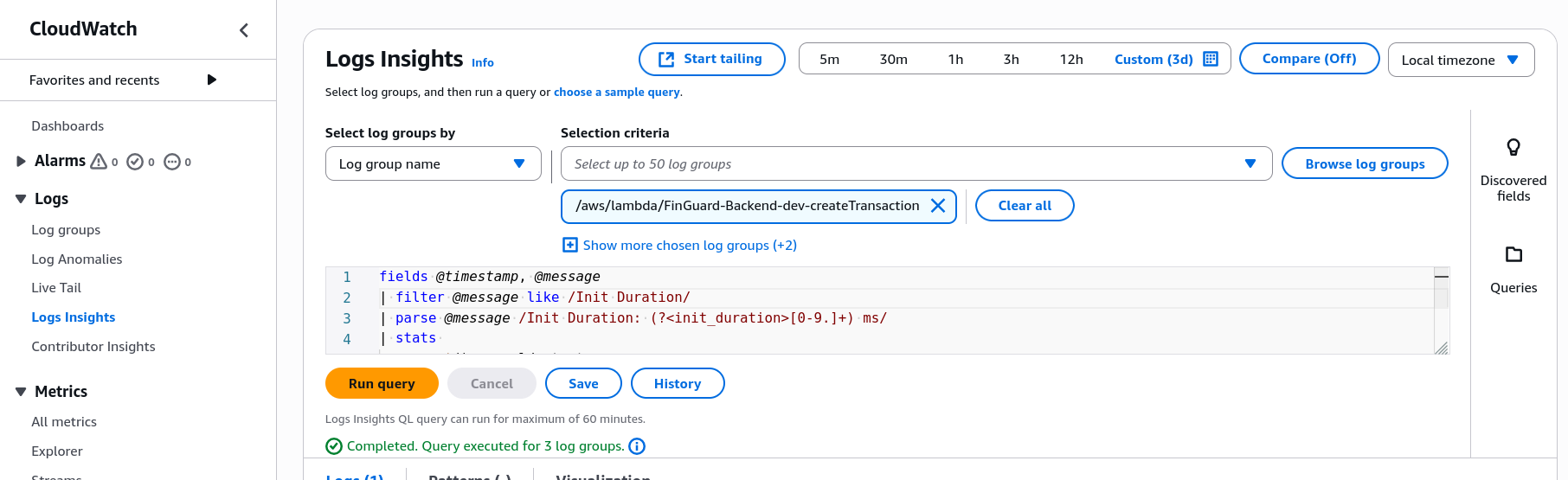Click the OK alarms checkmark icon

tap(135, 162)
